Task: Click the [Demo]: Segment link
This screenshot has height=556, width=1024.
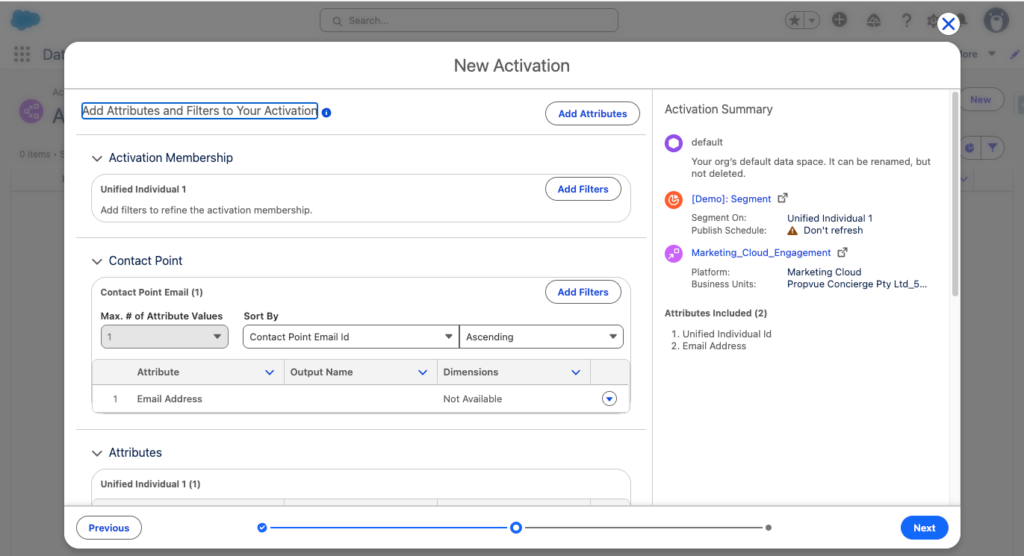Action: point(731,199)
